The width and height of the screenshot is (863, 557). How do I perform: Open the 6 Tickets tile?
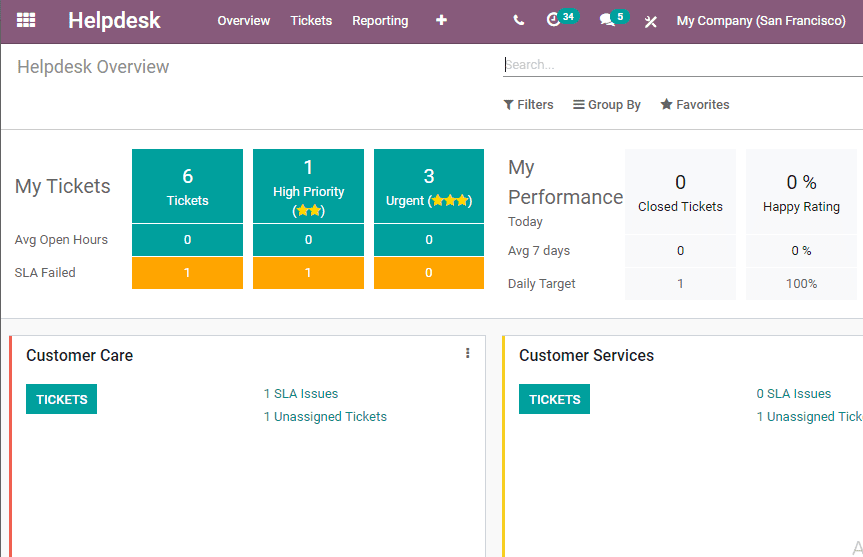187,186
